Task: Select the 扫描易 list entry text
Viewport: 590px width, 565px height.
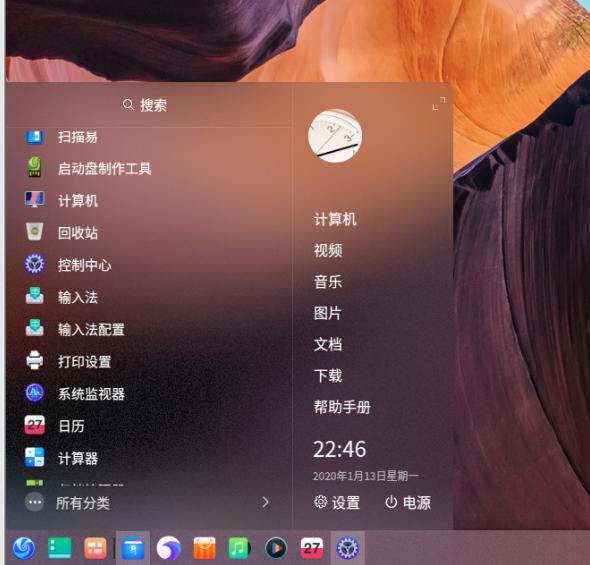Action: tap(78, 137)
